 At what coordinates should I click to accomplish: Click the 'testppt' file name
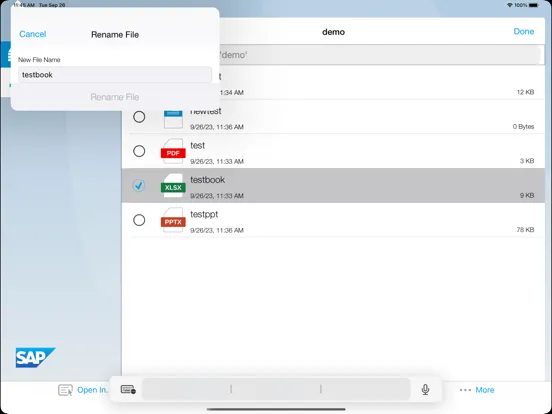pos(204,214)
